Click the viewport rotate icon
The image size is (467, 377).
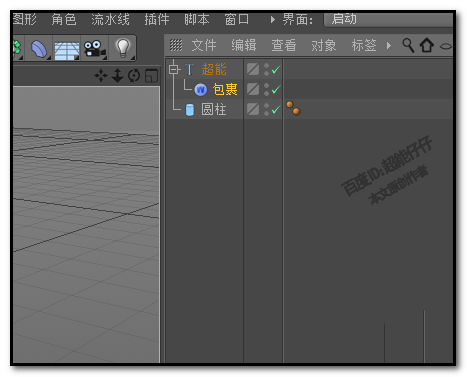point(134,76)
